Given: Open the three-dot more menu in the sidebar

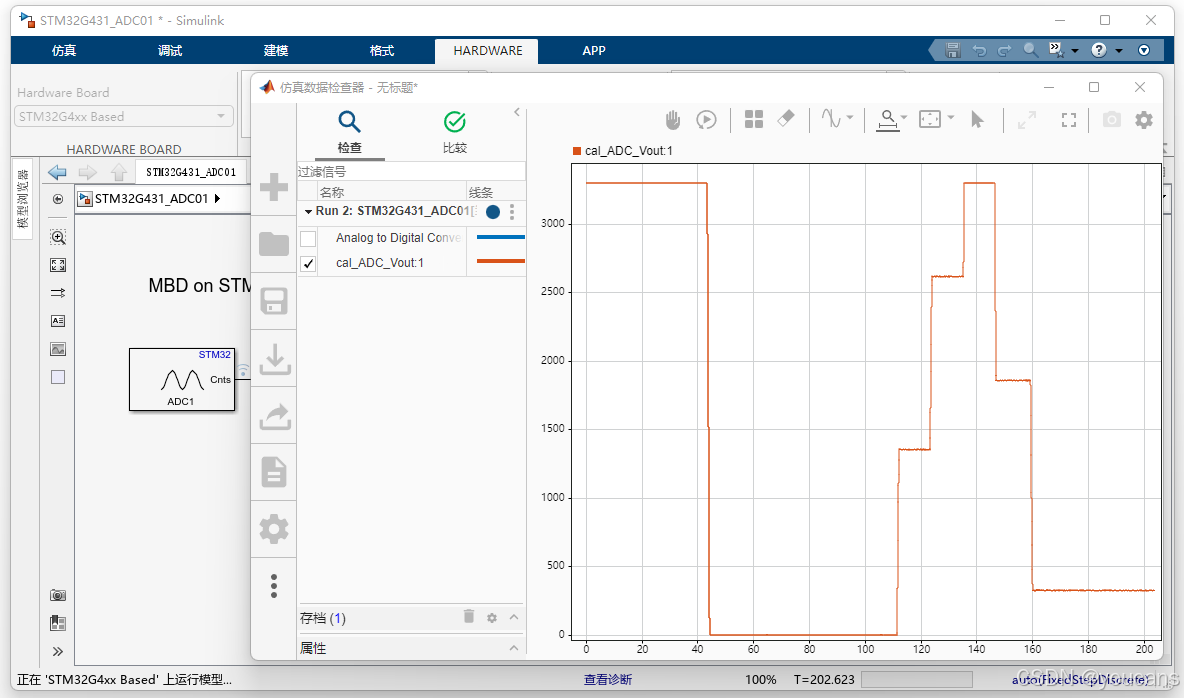Looking at the screenshot, I should 273,585.
